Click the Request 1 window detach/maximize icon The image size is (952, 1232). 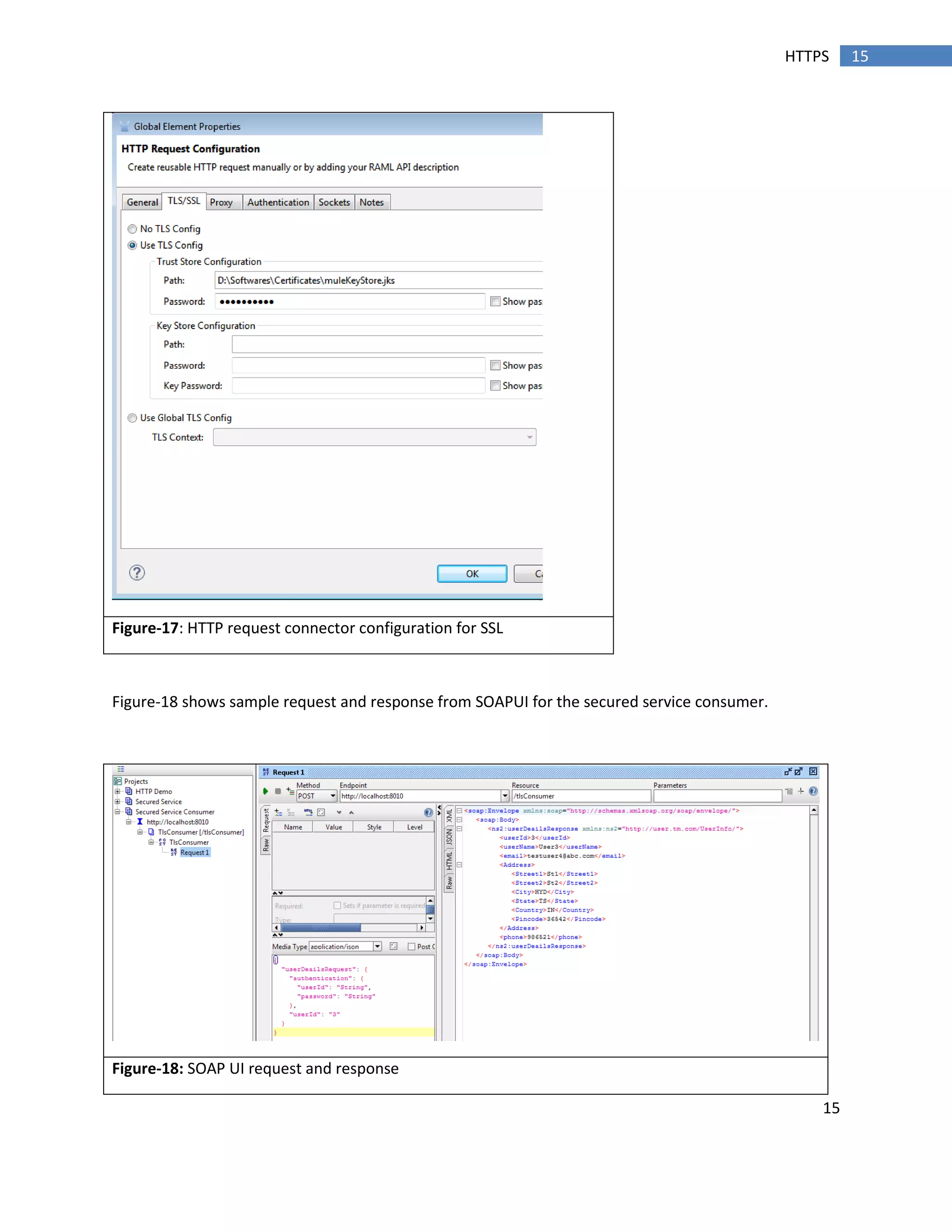pos(799,772)
